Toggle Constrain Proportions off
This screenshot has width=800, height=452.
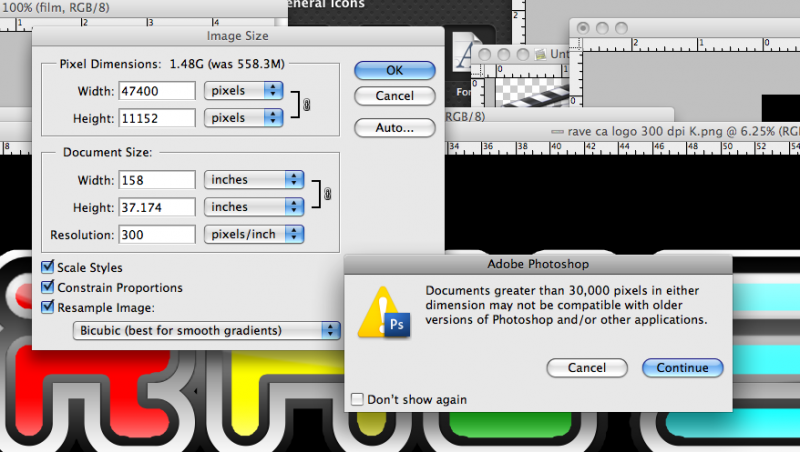47,287
